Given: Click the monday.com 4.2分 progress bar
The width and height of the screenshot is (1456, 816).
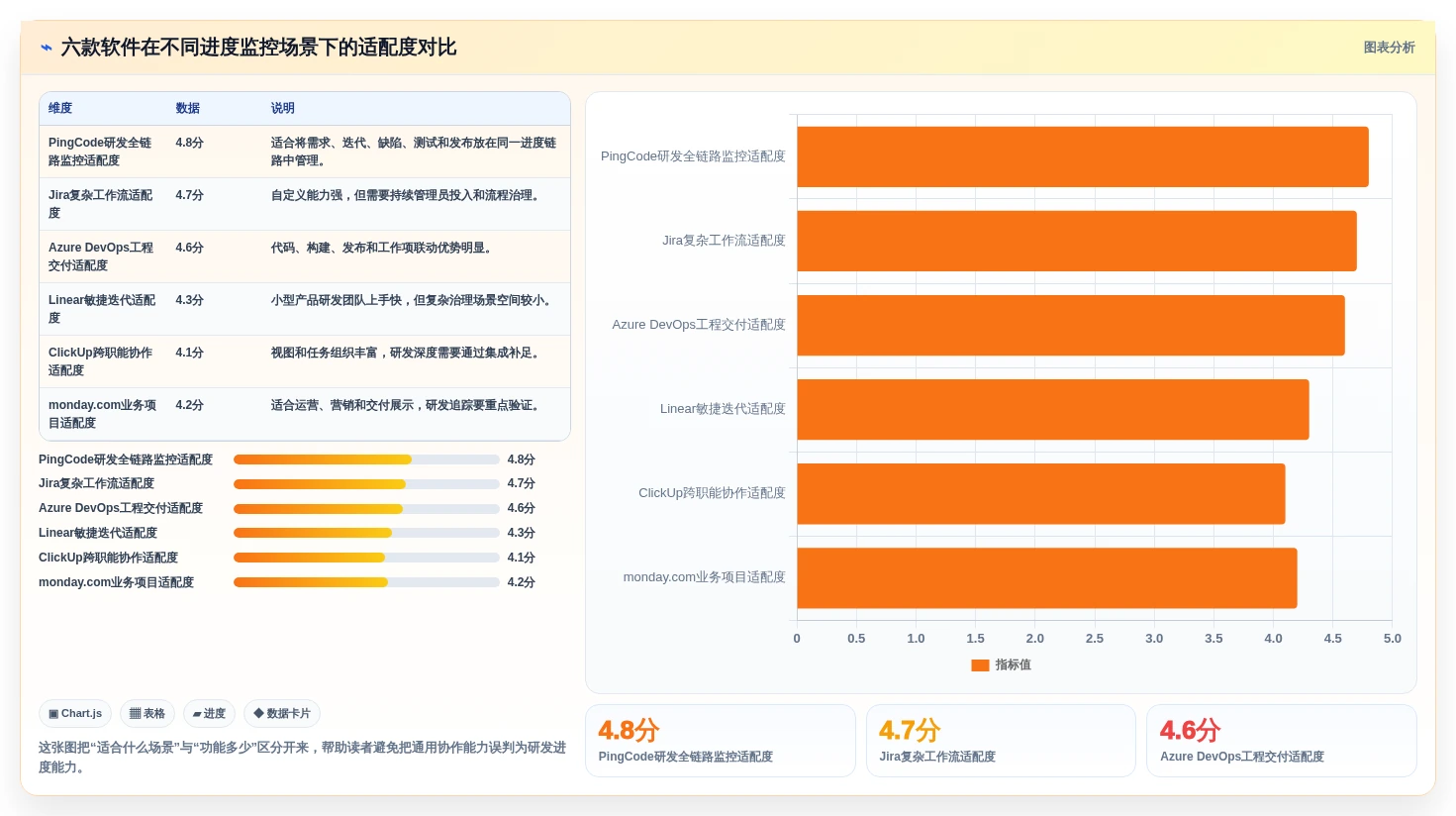Looking at the screenshot, I should tap(366, 582).
